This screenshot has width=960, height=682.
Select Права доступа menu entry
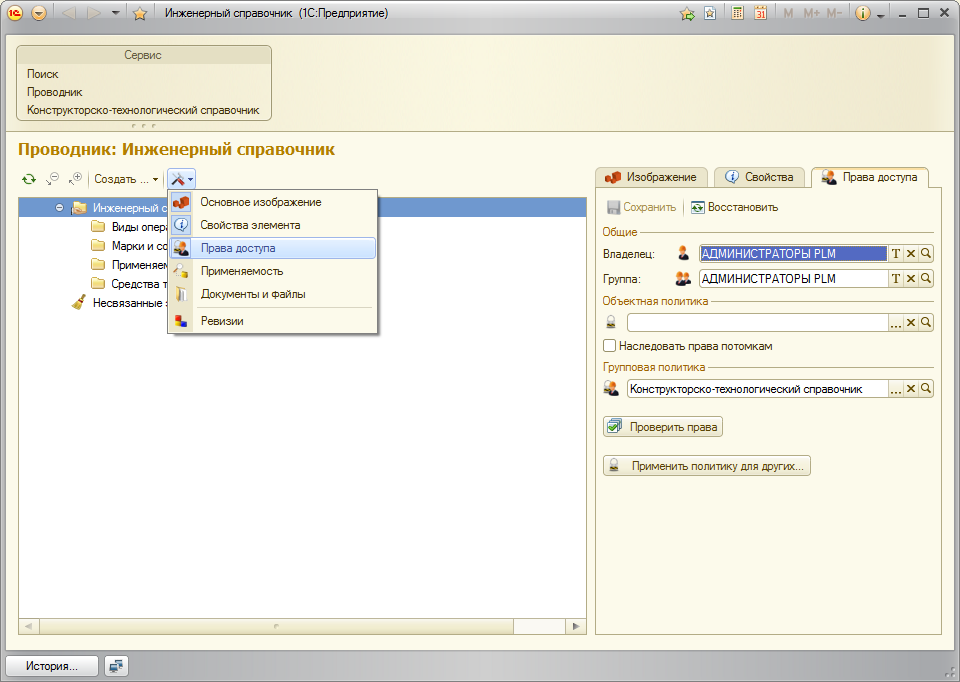[238, 248]
